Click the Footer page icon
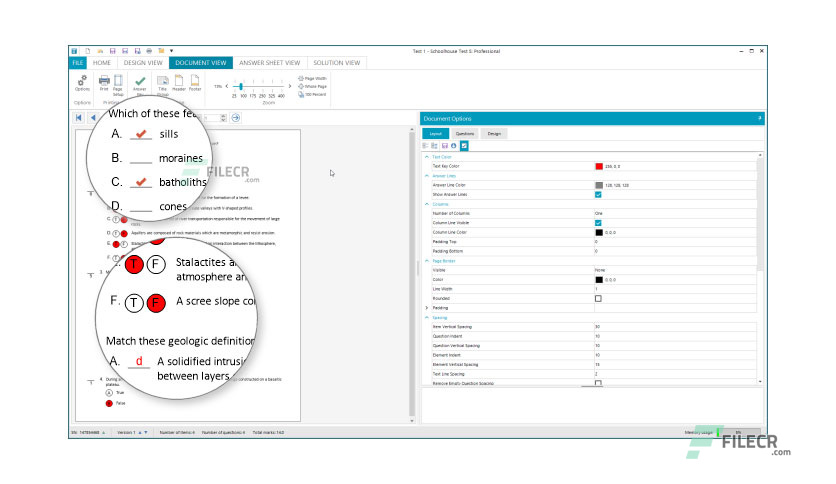The height and width of the screenshot is (484, 836). point(195,80)
